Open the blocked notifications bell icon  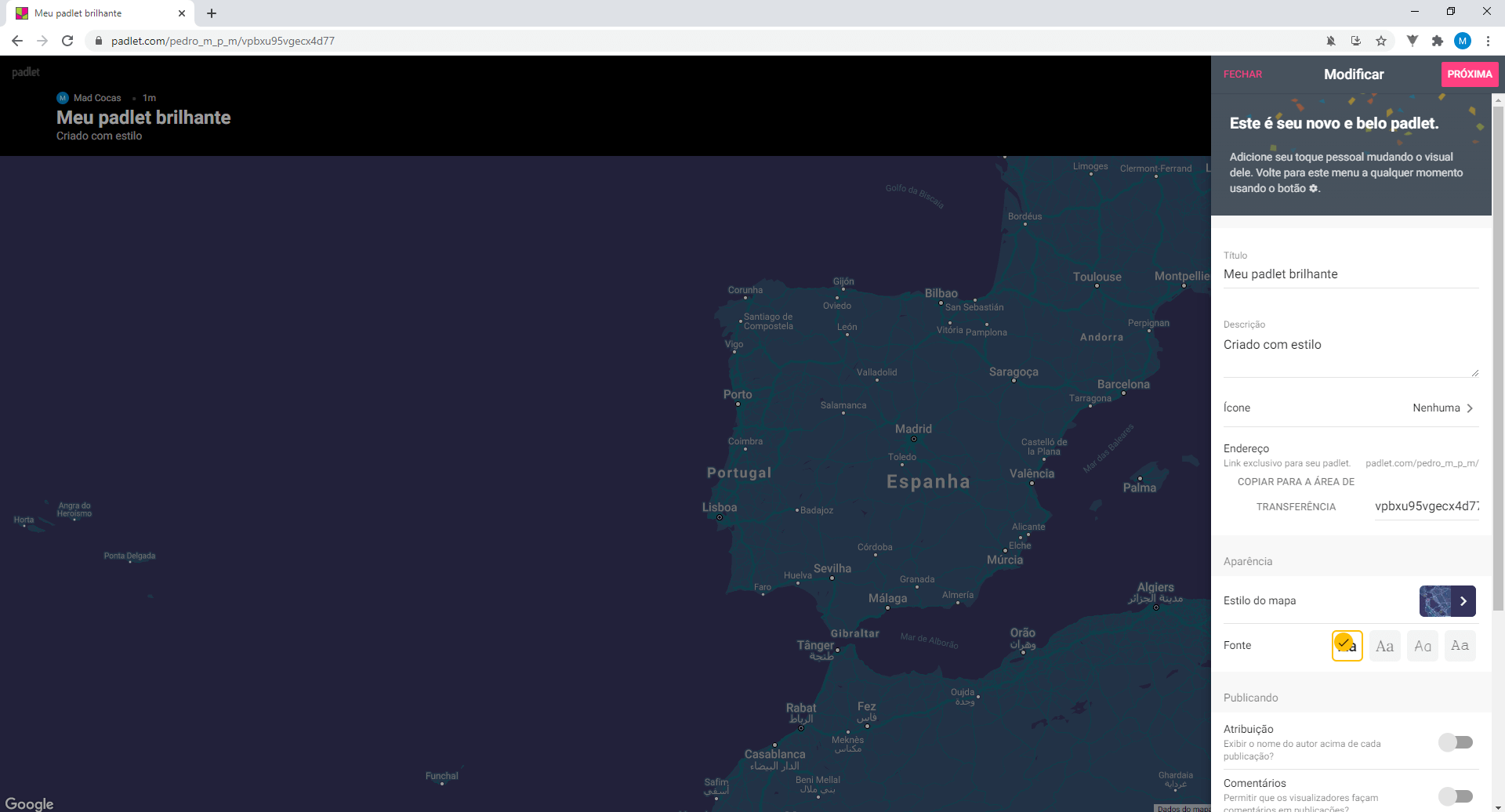tap(1330, 41)
